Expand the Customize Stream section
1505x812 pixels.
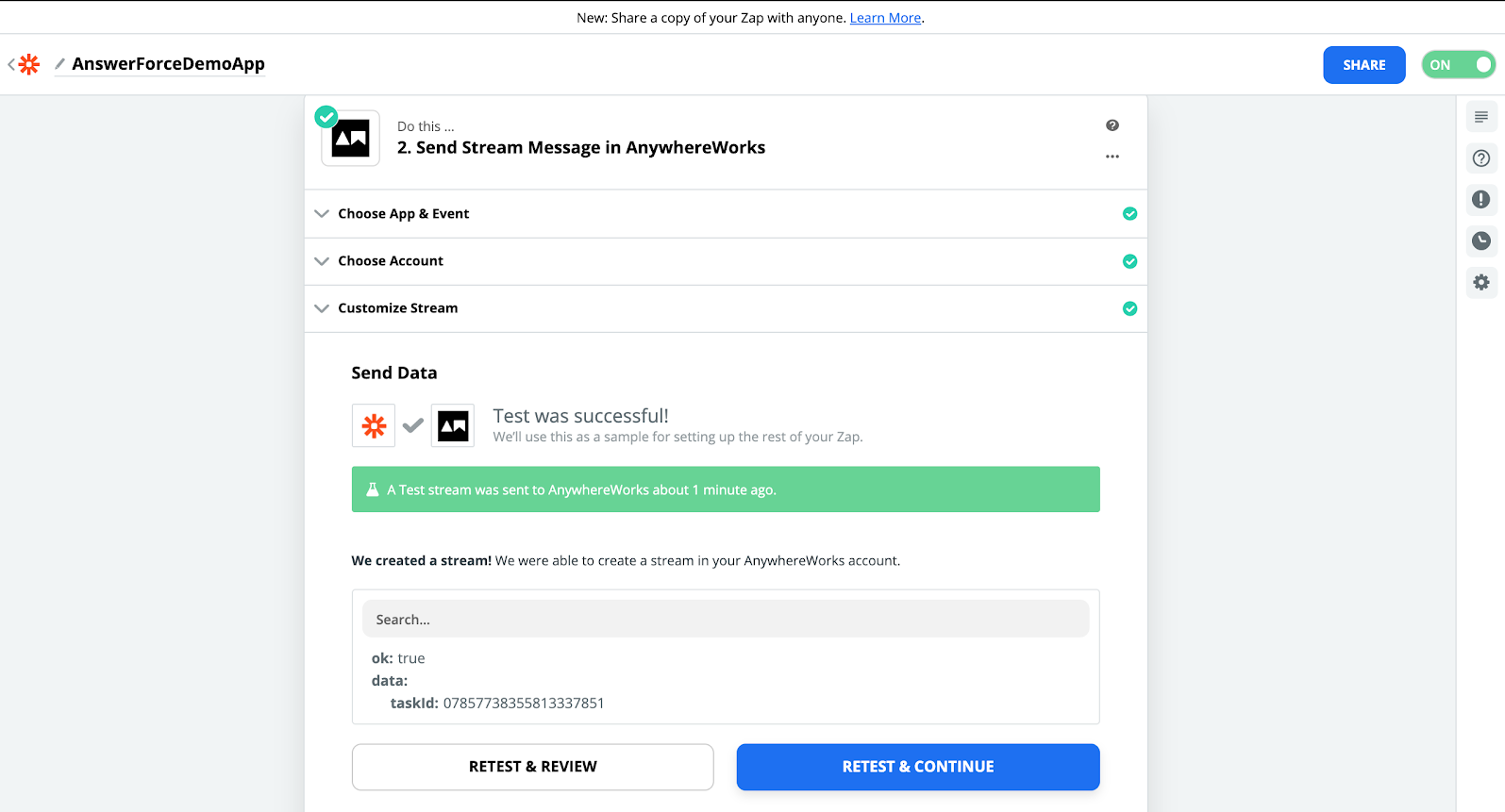(725, 308)
